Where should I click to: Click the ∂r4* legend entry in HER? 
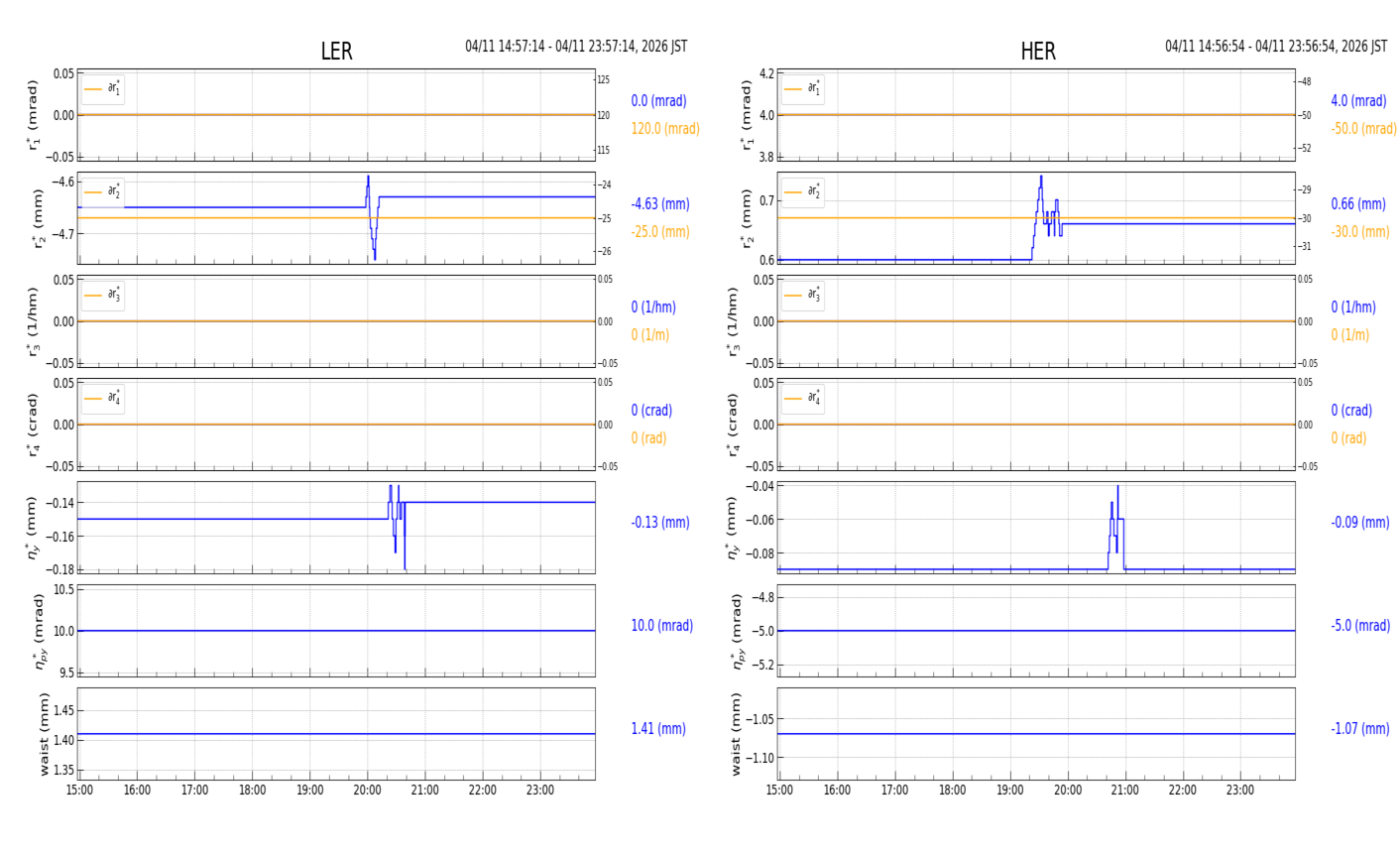click(803, 398)
